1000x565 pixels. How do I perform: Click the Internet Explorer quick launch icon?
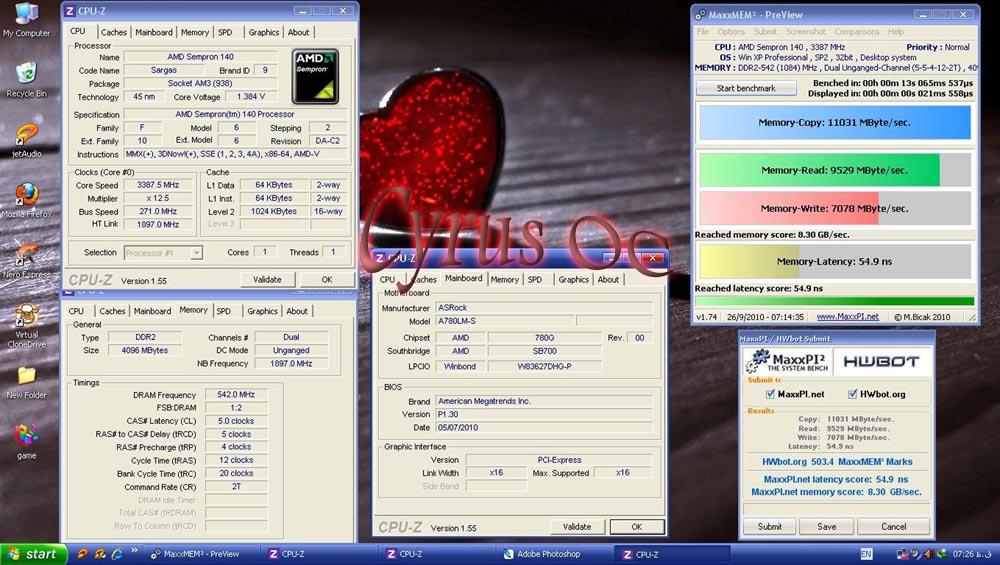pyautogui.click(x=117, y=554)
